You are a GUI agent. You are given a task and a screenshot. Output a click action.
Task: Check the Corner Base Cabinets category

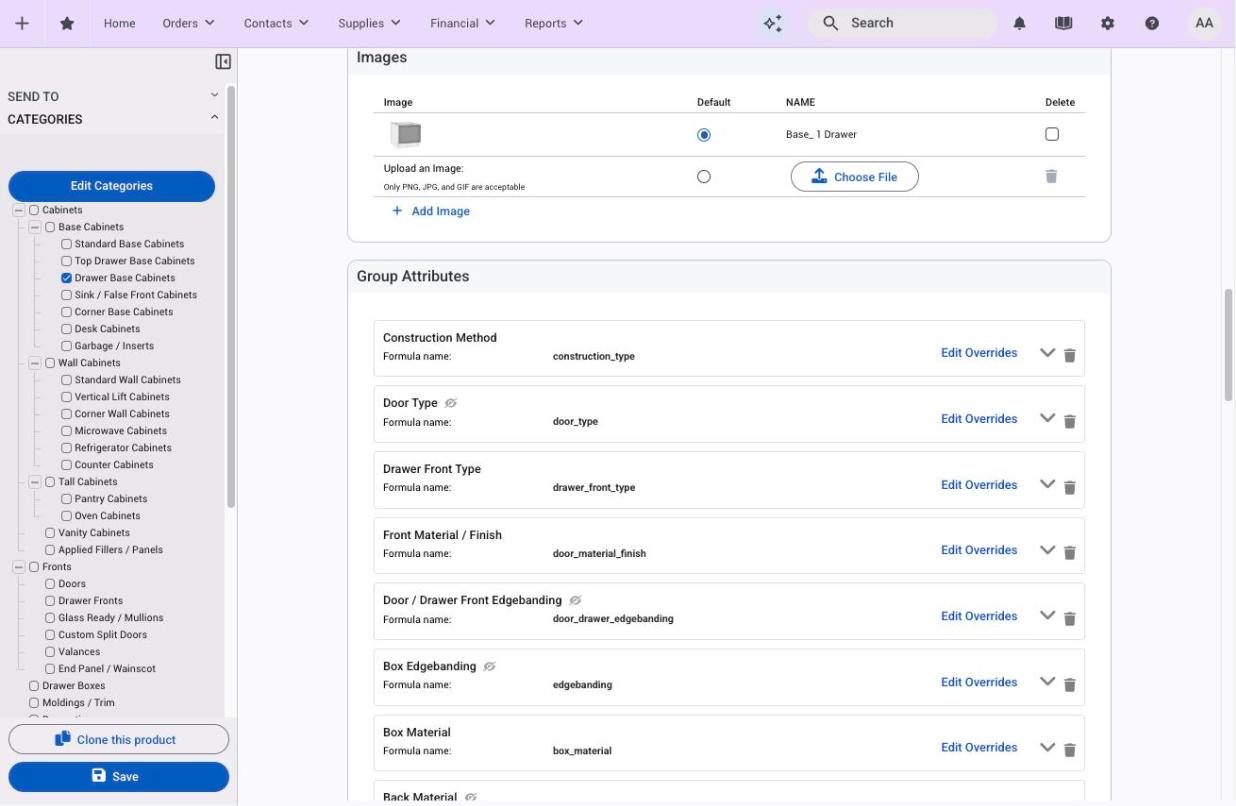66,312
